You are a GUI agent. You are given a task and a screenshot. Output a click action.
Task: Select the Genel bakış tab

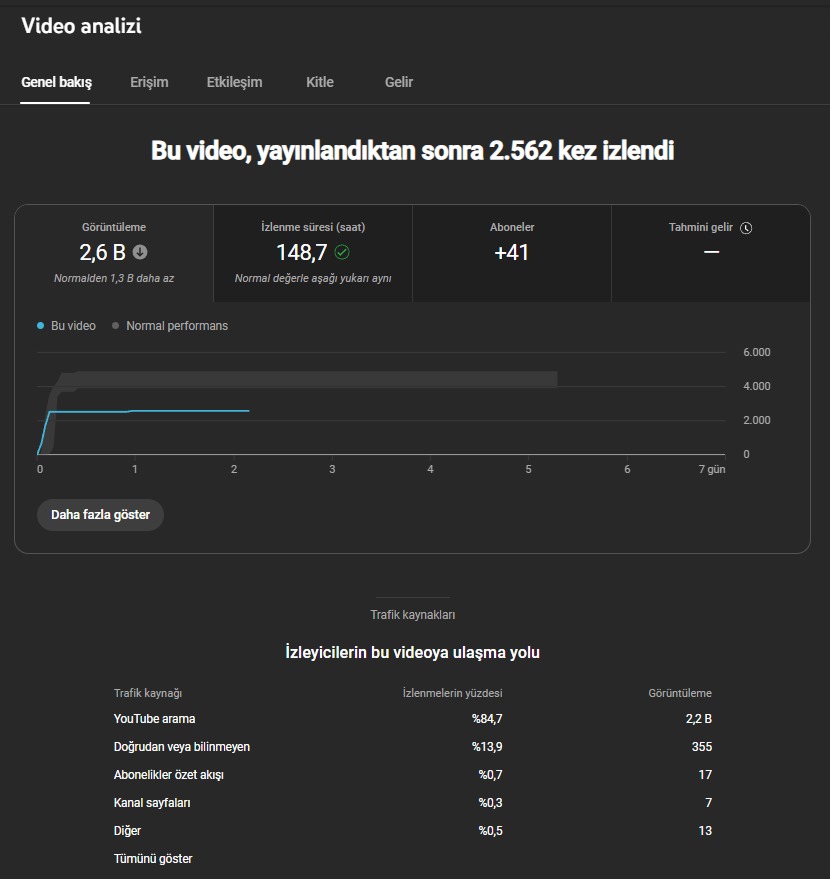click(x=56, y=82)
